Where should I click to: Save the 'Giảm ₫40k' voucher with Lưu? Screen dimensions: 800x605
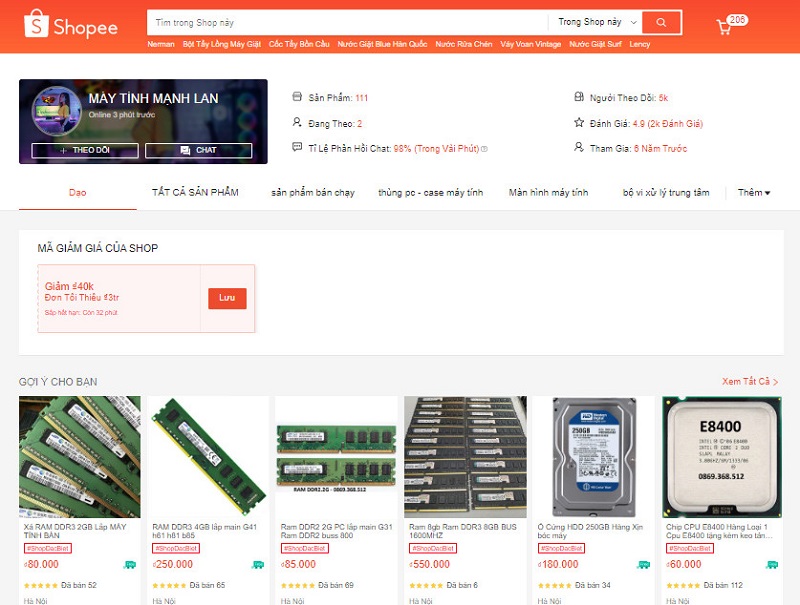click(227, 298)
